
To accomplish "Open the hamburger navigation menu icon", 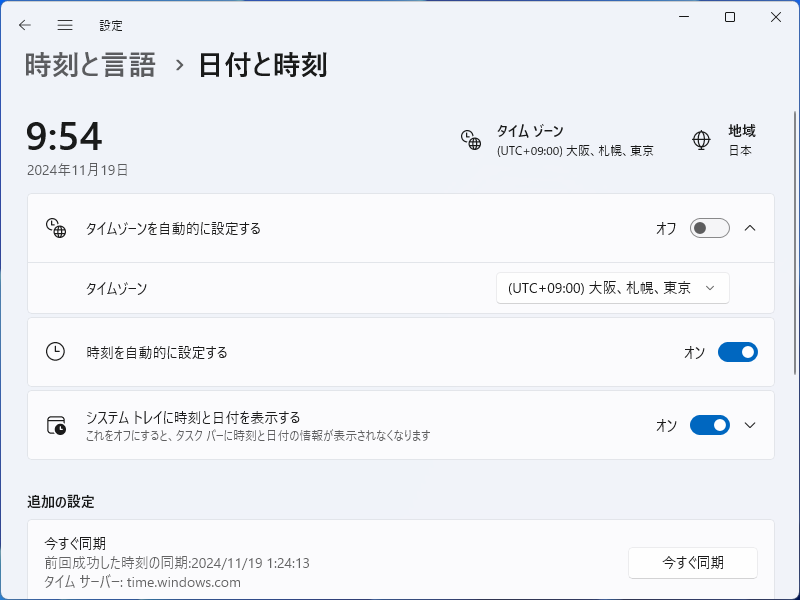I will (x=64, y=25).
